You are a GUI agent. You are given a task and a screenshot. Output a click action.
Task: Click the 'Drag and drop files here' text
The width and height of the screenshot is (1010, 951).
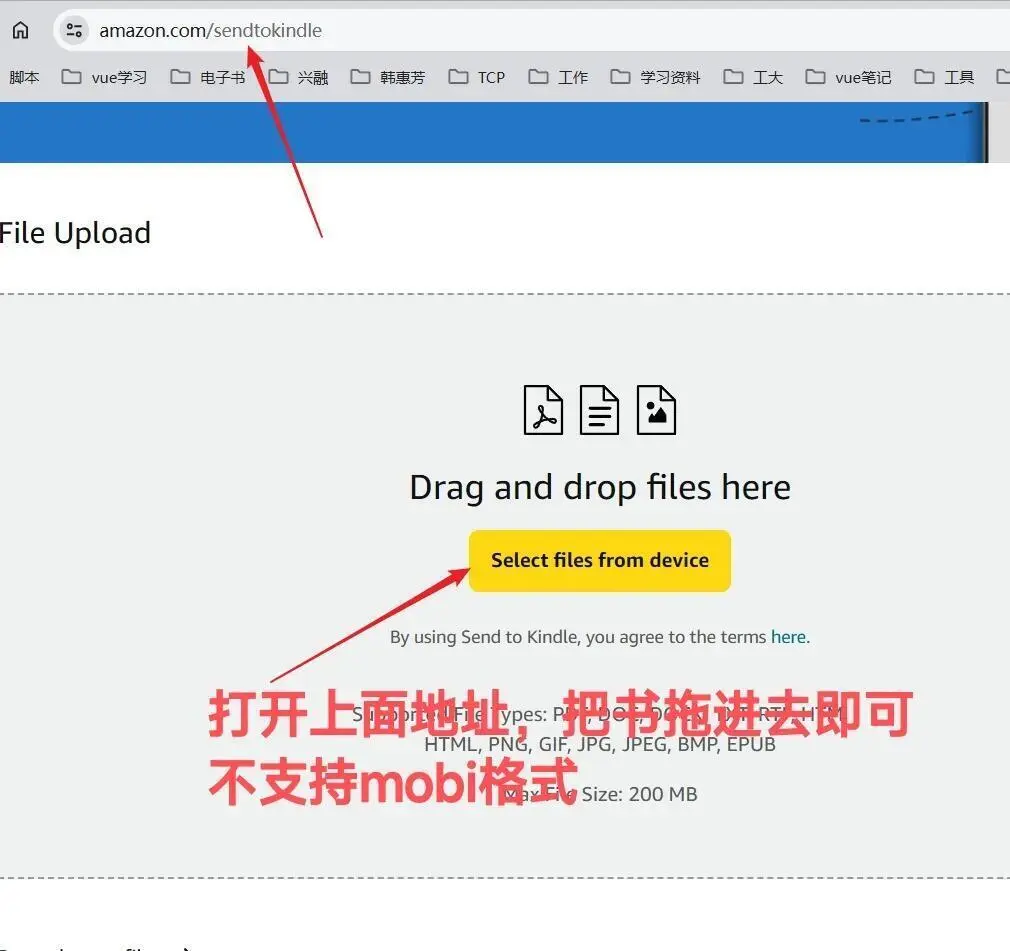pos(600,488)
